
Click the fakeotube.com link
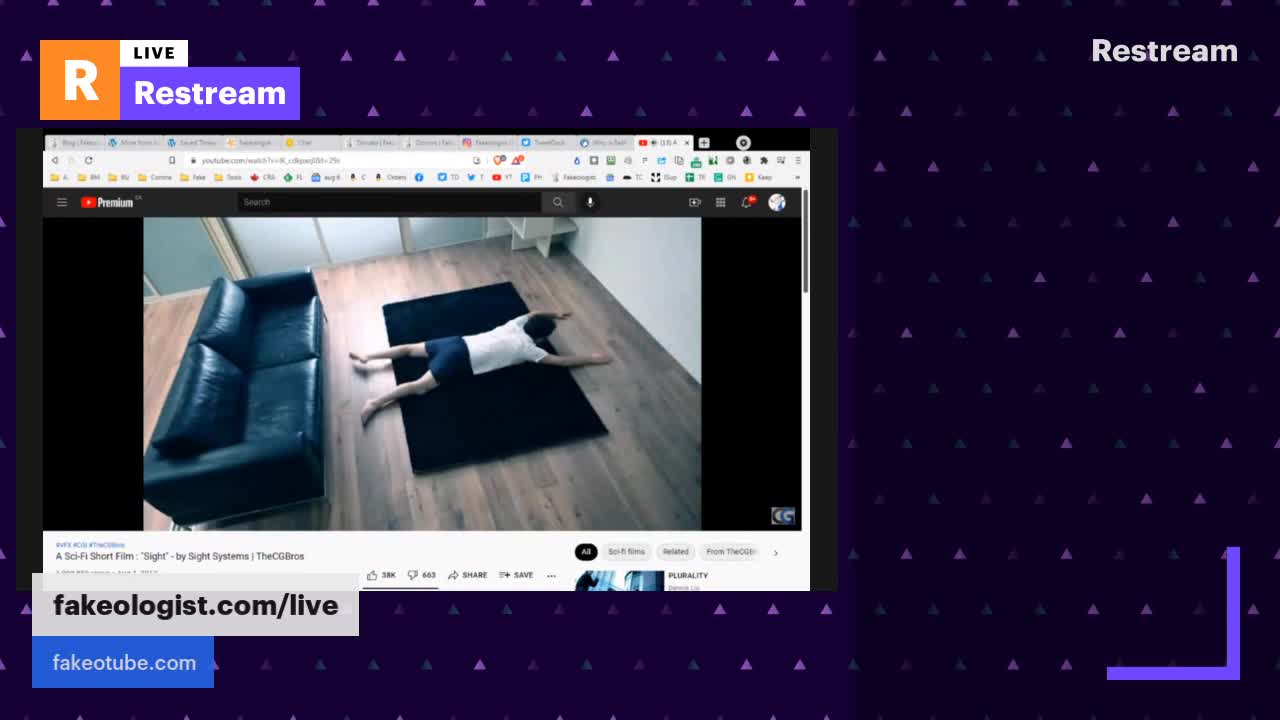(124, 662)
